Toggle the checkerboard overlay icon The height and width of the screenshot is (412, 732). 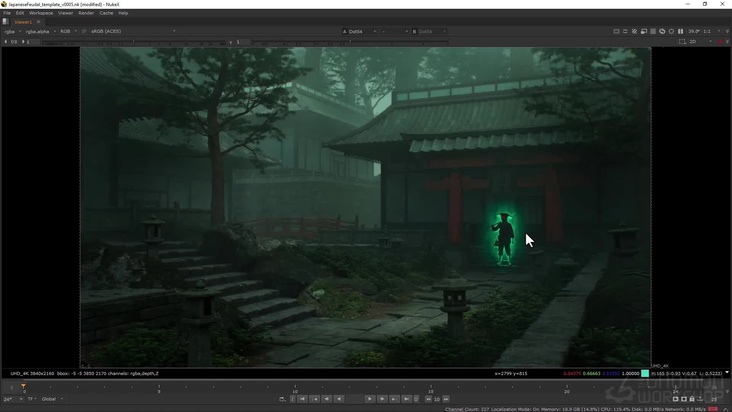point(634,31)
